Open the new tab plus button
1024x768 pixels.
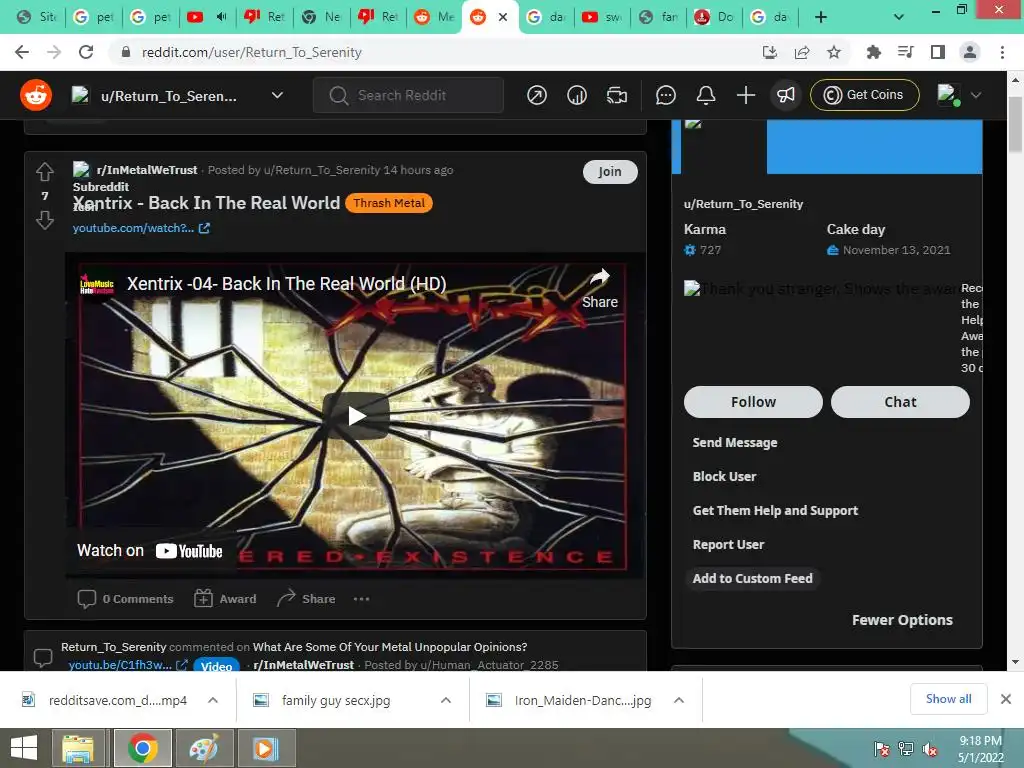click(x=821, y=17)
